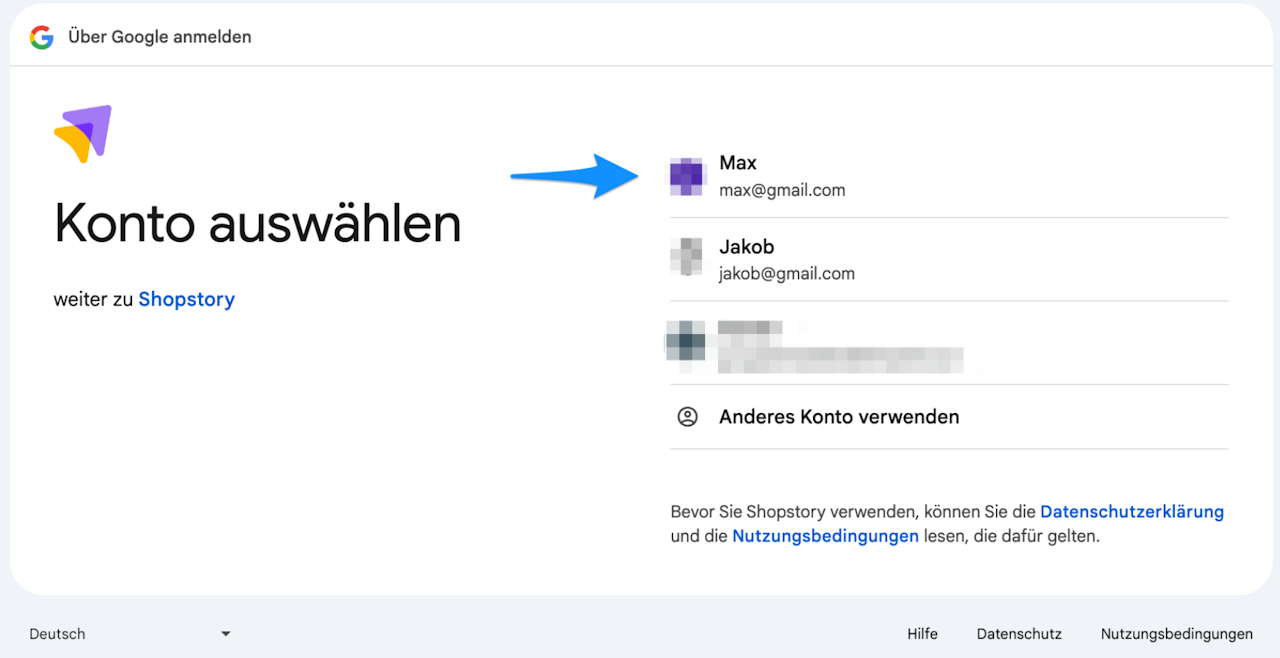
Task: Select the Max account max@gmail.com
Action: tap(949, 176)
